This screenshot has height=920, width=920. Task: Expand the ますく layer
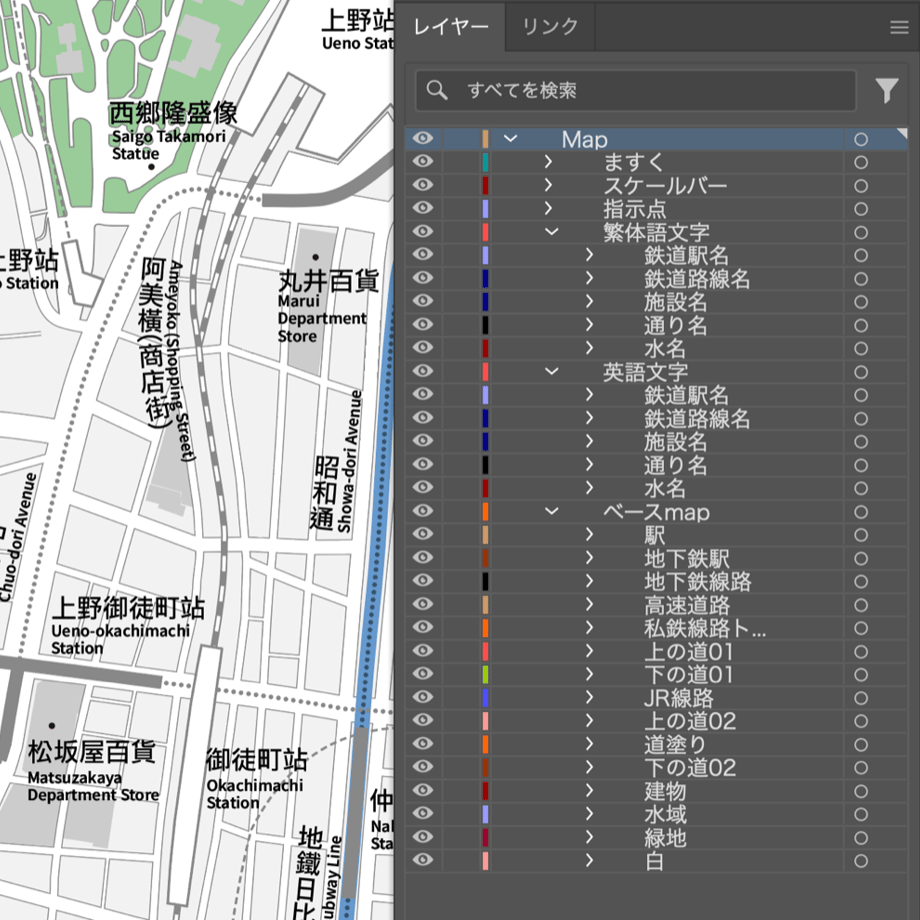[548, 162]
